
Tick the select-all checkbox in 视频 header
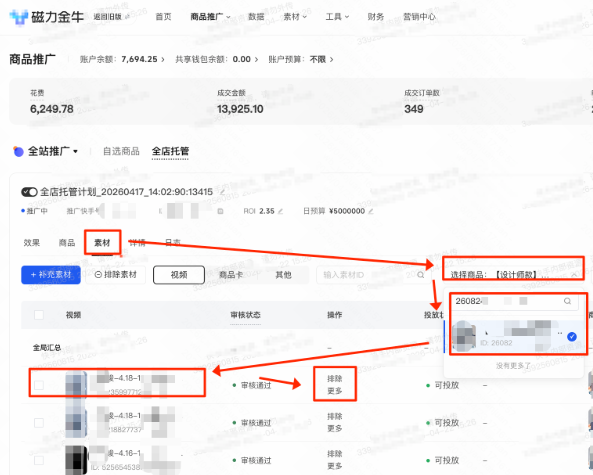[x=39, y=315]
